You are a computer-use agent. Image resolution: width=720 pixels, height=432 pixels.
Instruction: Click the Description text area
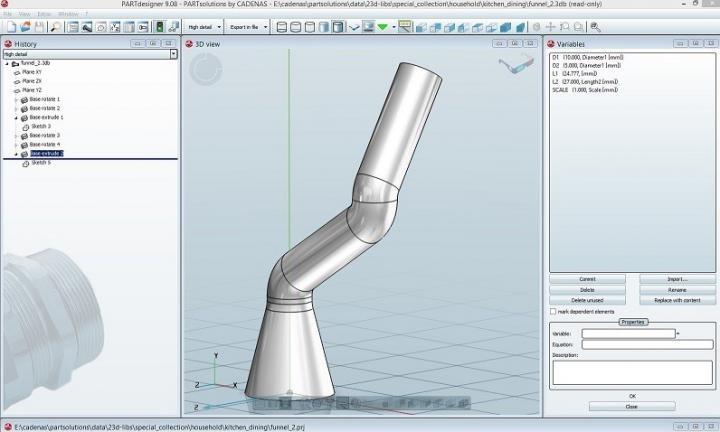[633, 372]
